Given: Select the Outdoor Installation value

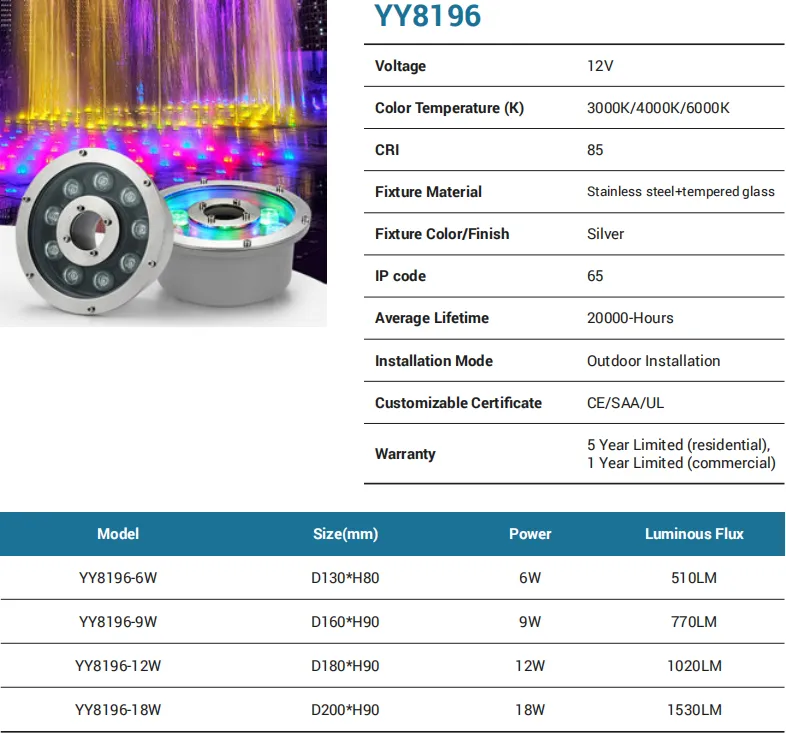Looking at the screenshot, I should [653, 361].
